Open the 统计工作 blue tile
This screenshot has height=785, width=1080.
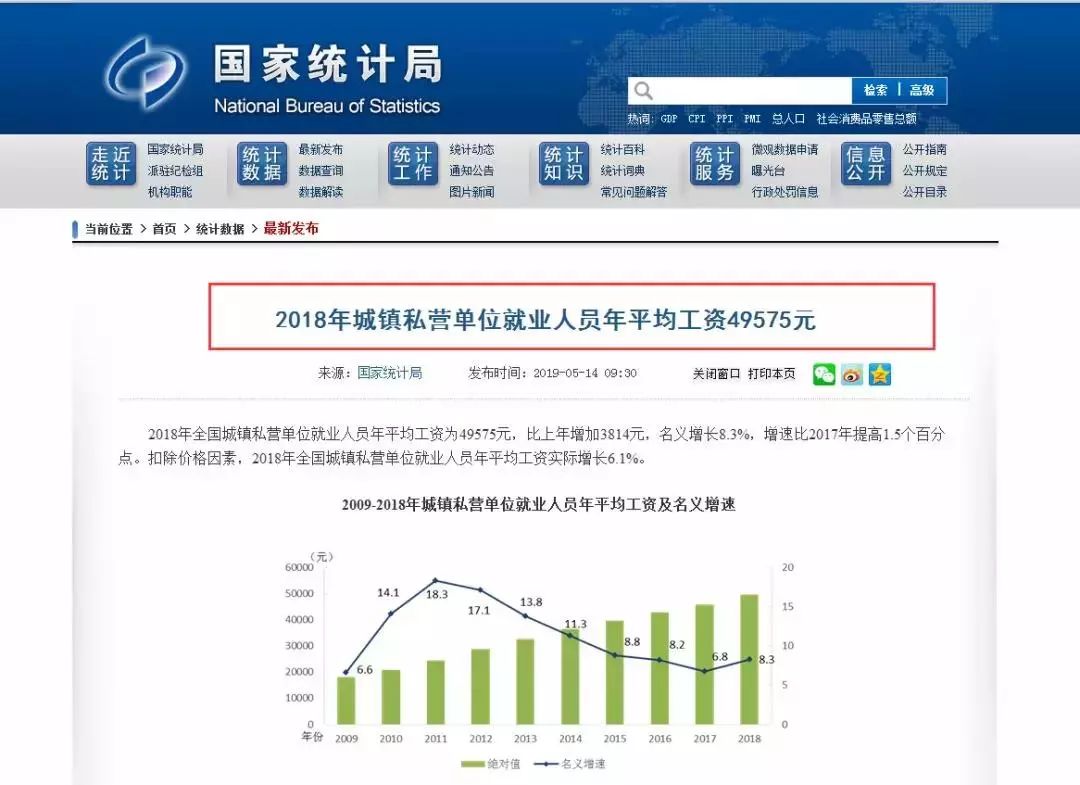[413, 164]
